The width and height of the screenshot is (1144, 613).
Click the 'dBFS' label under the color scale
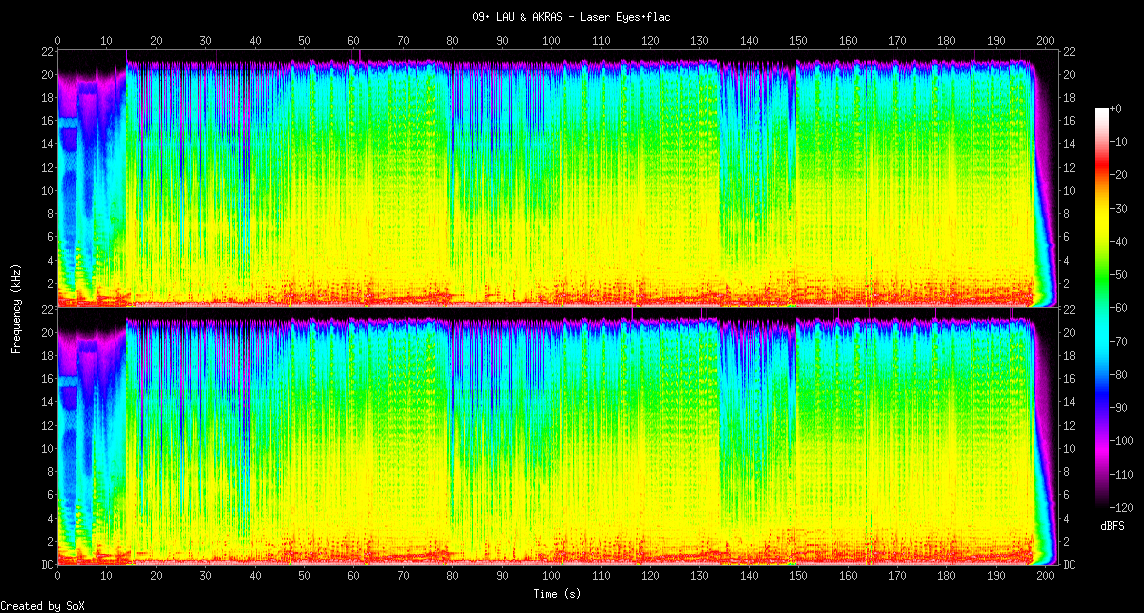pyautogui.click(x=1114, y=525)
